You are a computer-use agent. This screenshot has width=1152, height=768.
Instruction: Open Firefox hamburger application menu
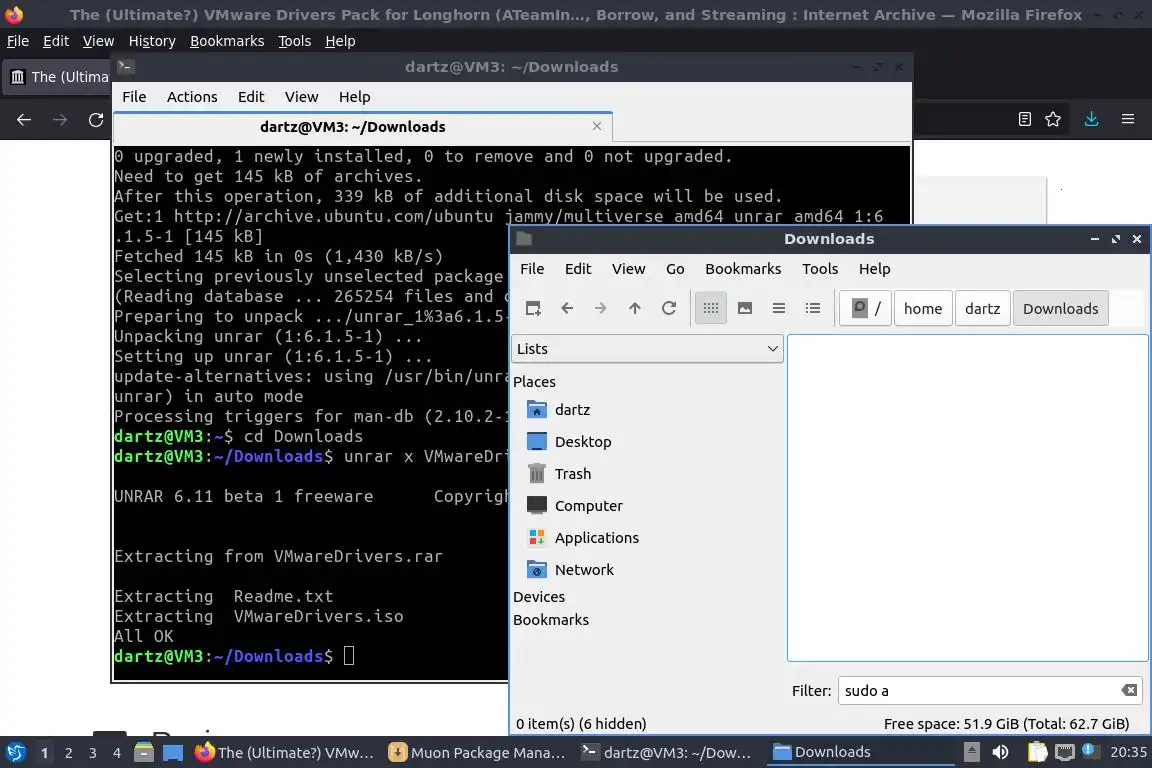point(1128,119)
